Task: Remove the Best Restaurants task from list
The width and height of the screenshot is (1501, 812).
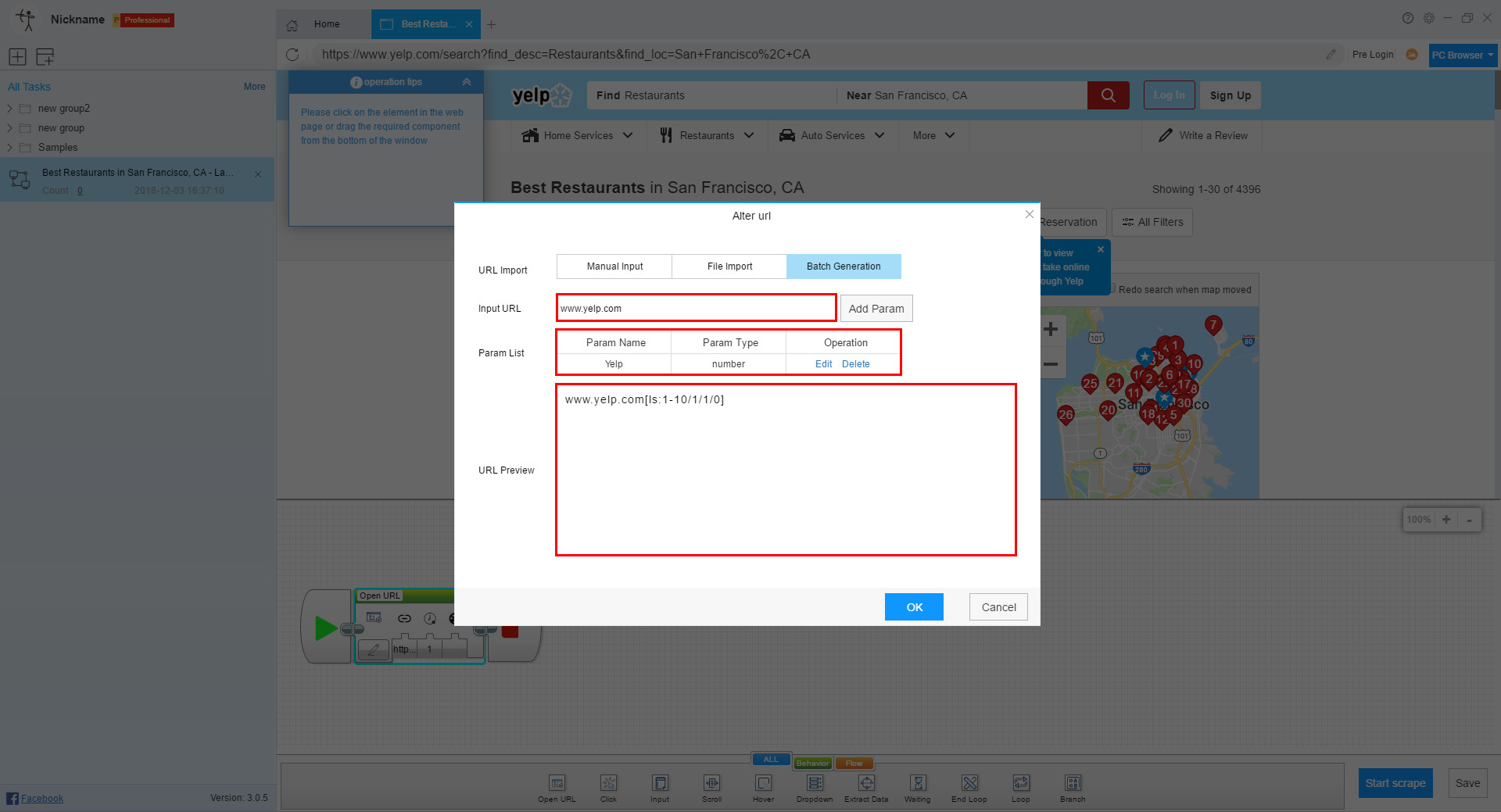Action: [x=258, y=174]
